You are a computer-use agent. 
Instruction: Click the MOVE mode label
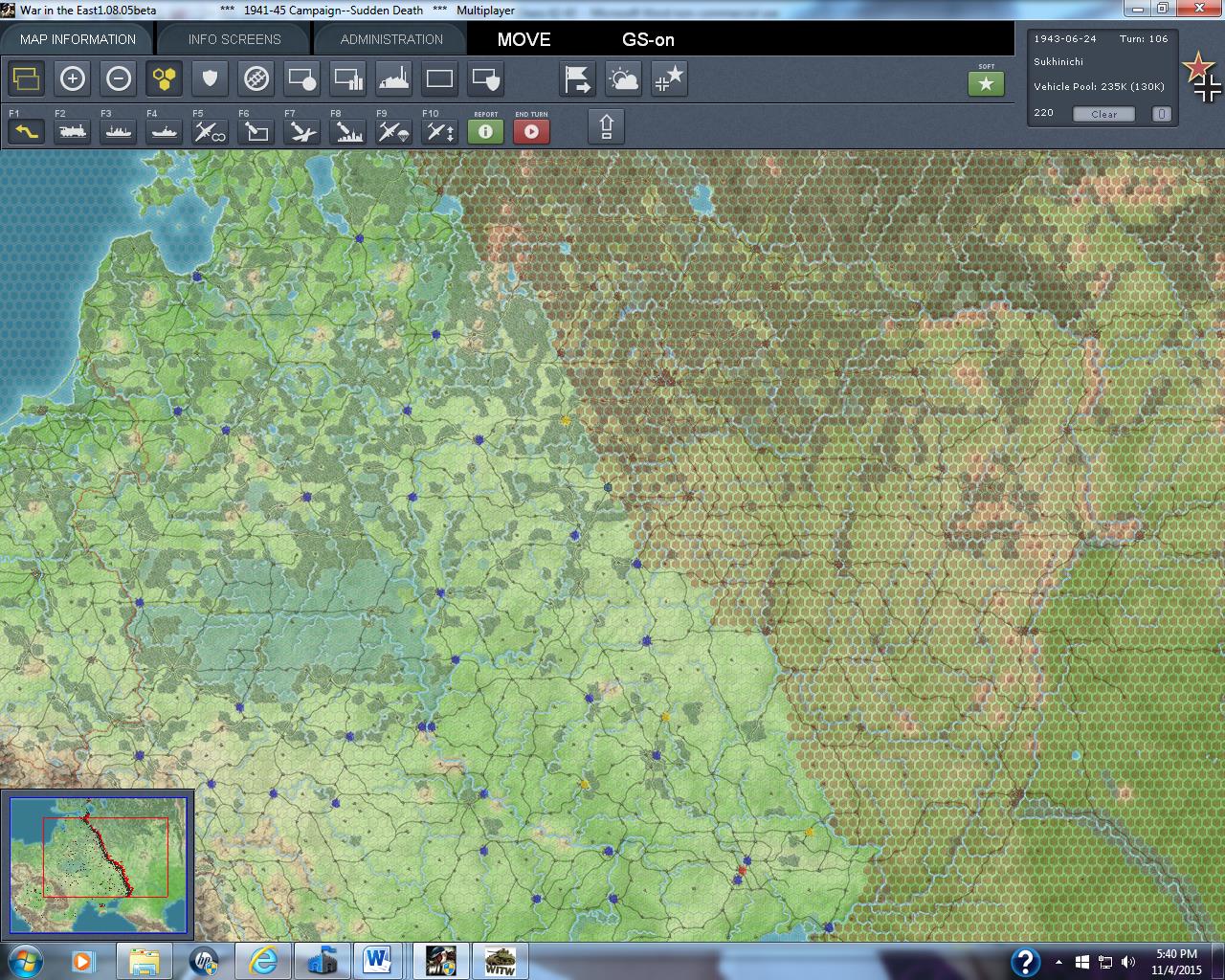click(523, 39)
